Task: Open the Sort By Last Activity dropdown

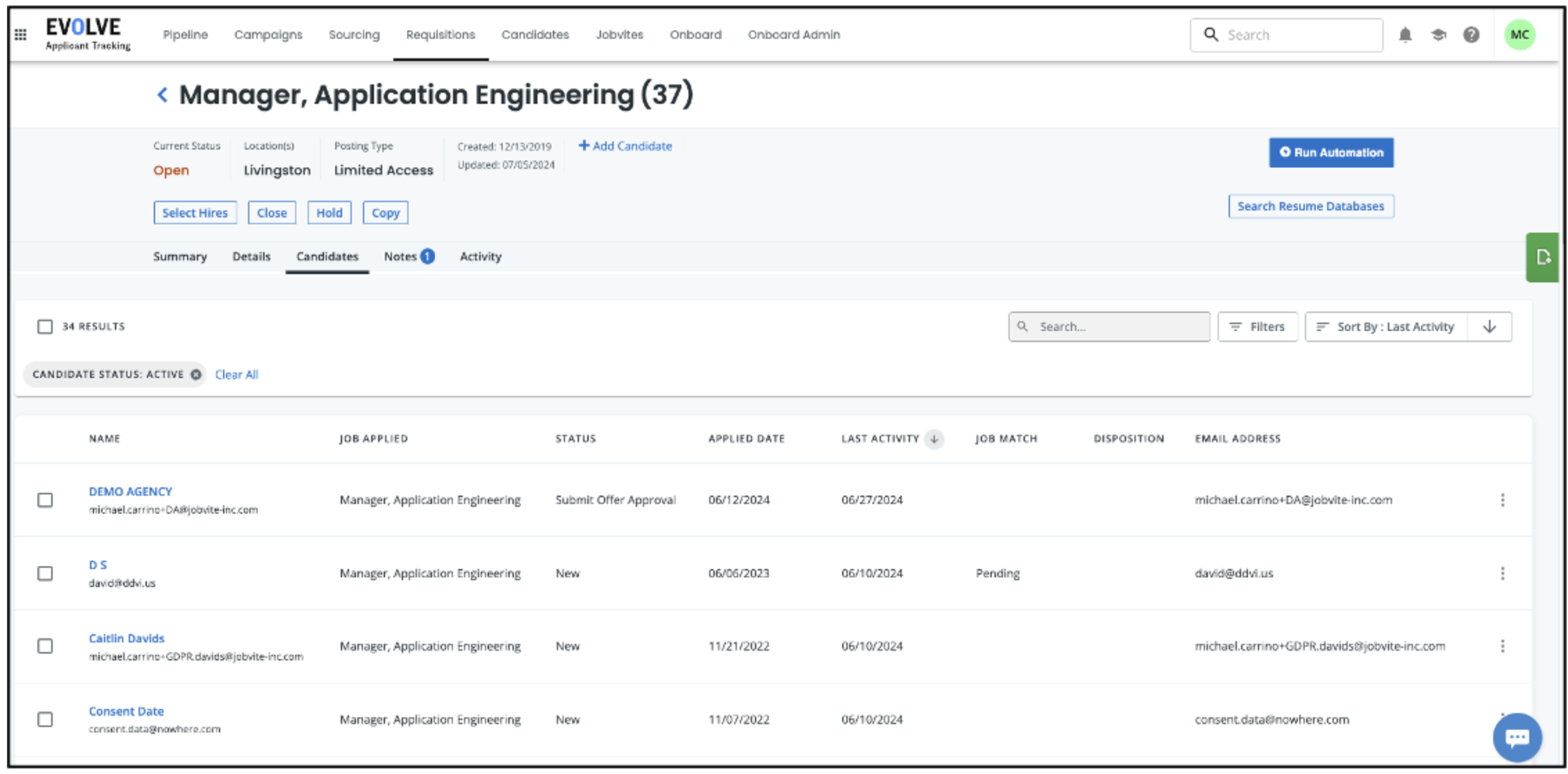Action: [x=1387, y=327]
